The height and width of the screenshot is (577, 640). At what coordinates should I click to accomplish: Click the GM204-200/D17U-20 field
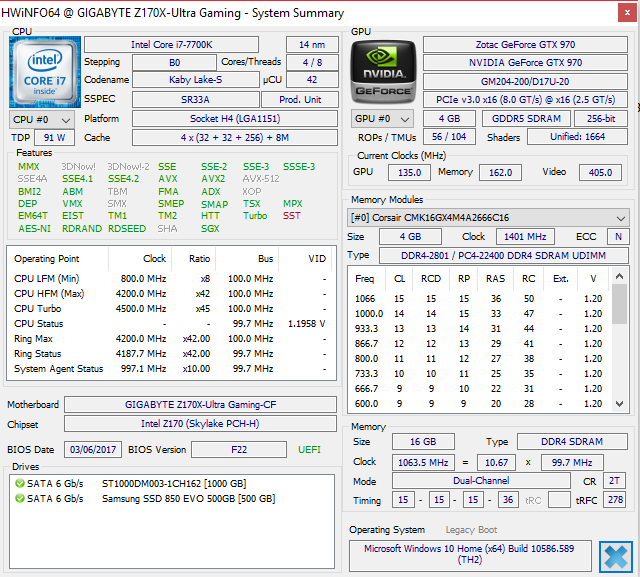pyautogui.click(x=525, y=82)
